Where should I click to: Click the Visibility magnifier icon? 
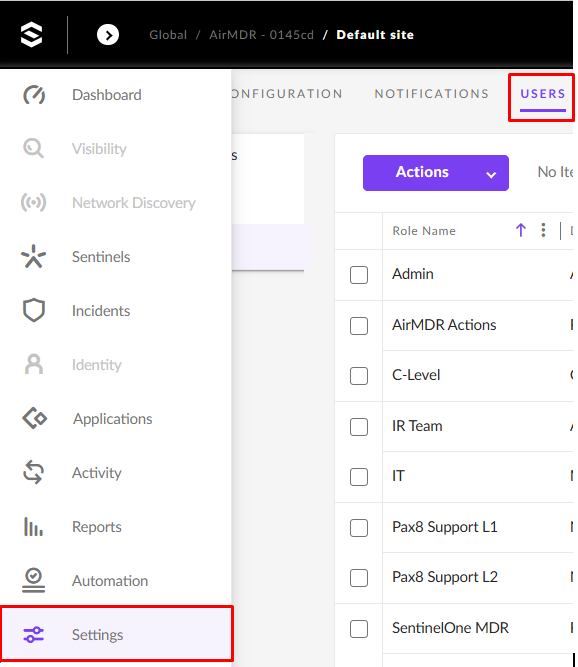[x=33, y=148]
